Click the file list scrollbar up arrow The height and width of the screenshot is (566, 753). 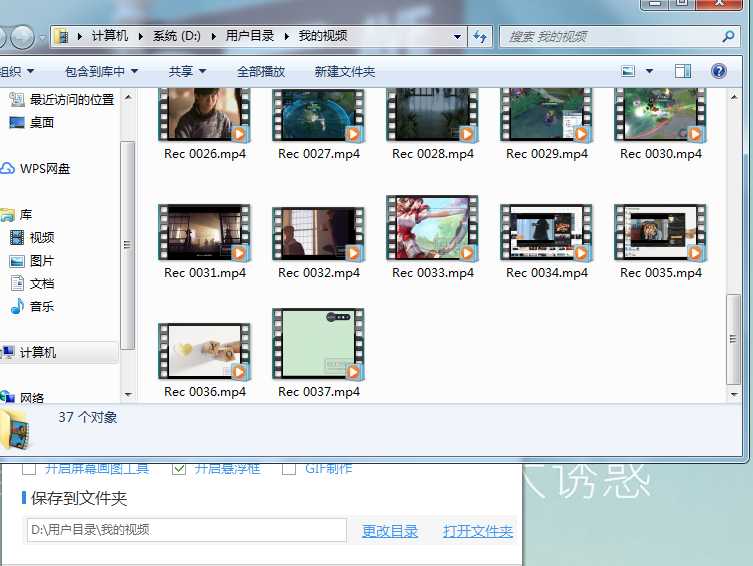pyautogui.click(x=733, y=96)
